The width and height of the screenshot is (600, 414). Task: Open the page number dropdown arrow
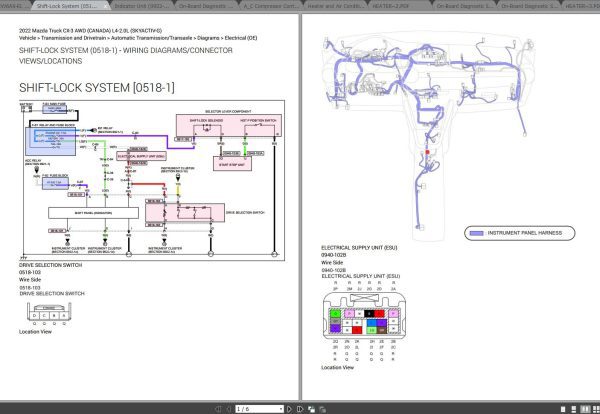click(281, 409)
